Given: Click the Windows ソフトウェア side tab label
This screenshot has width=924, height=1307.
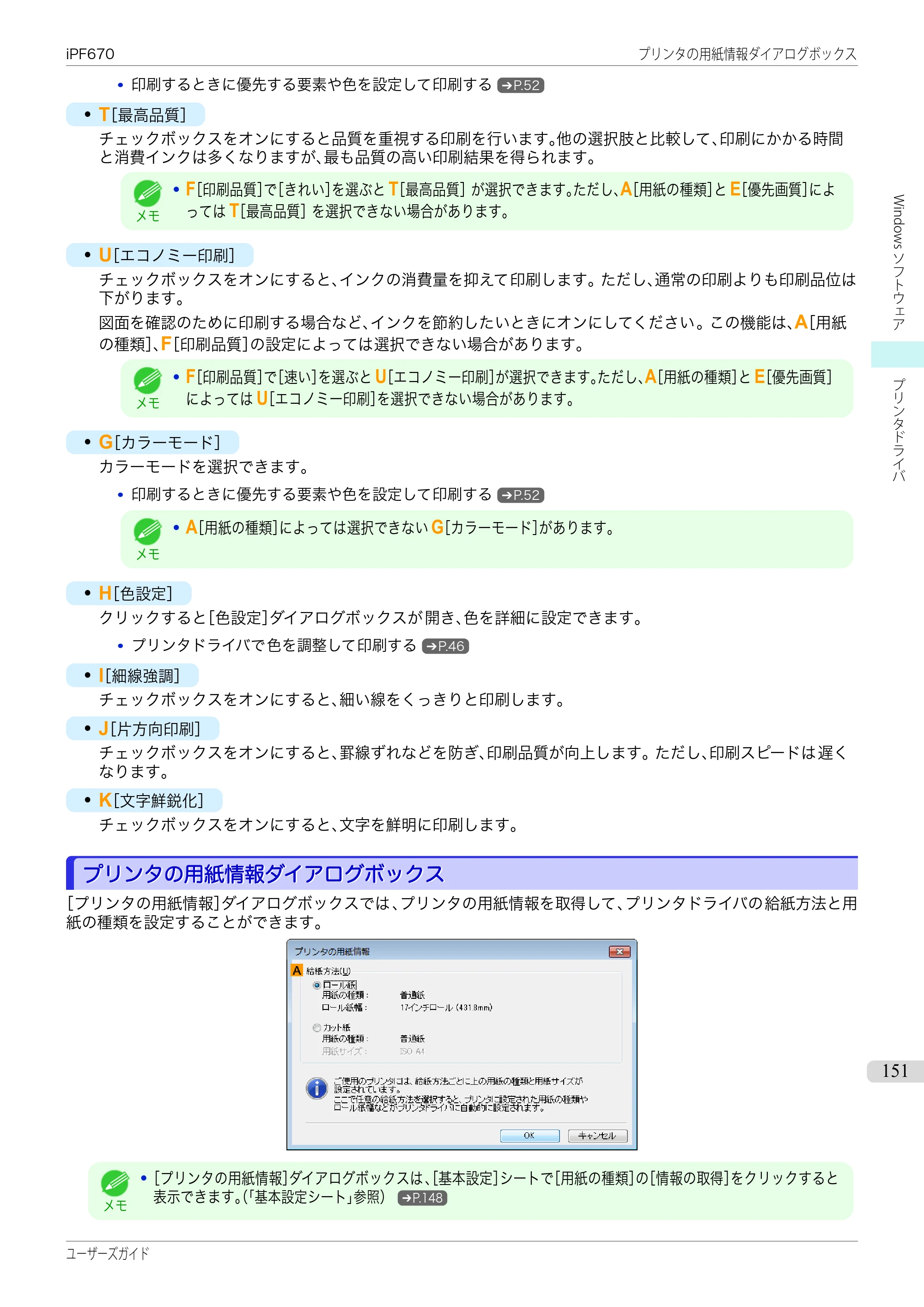Looking at the screenshot, I should (899, 262).
